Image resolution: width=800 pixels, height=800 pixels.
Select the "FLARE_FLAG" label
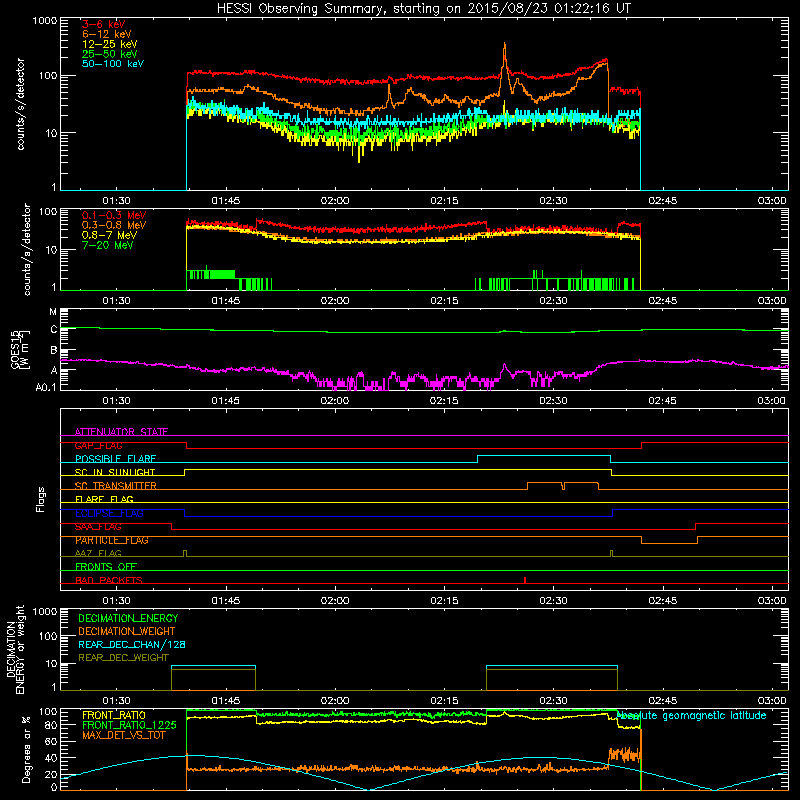[x=104, y=499]
